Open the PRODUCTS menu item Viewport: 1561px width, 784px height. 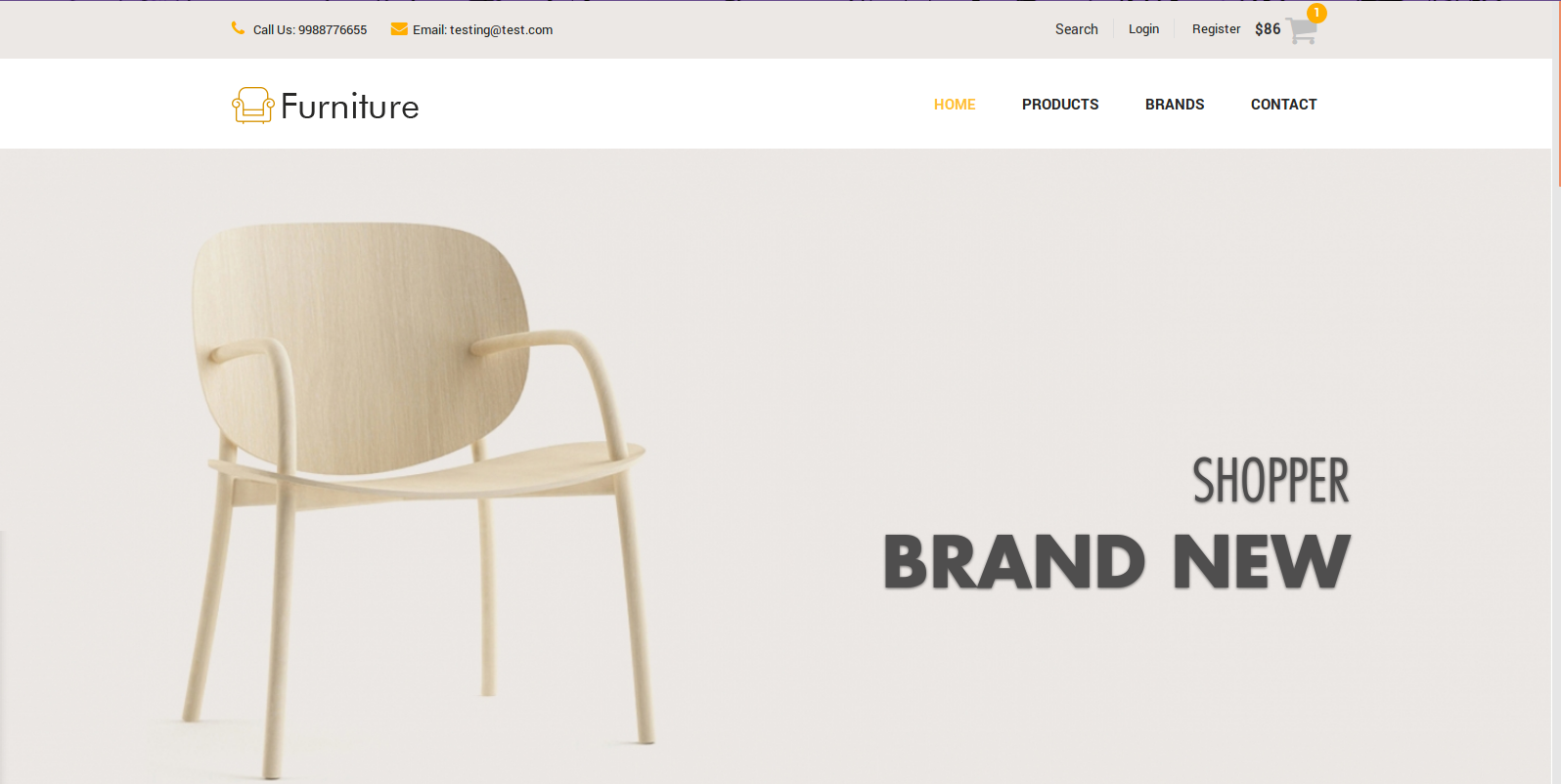(x=1060, y=105)
